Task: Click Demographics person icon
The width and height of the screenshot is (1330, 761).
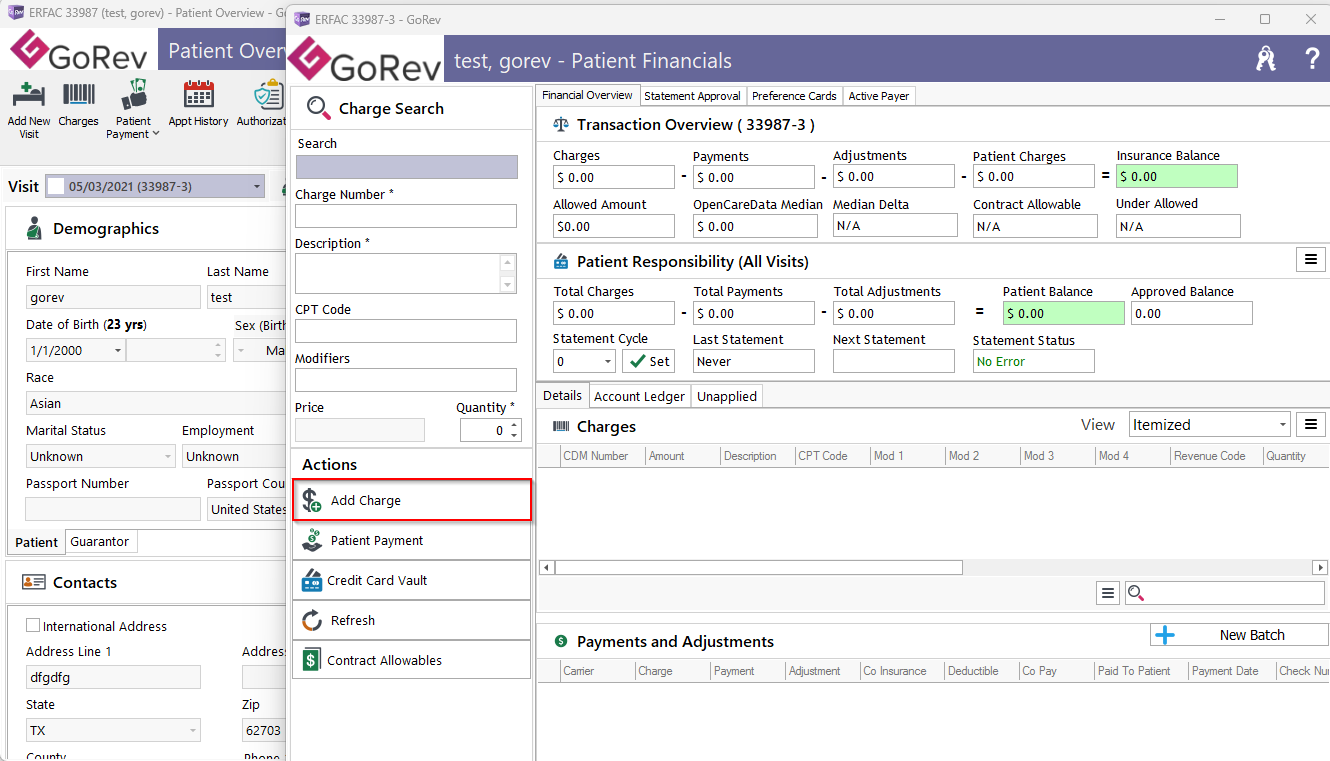Action: click(x=34, y=228)
